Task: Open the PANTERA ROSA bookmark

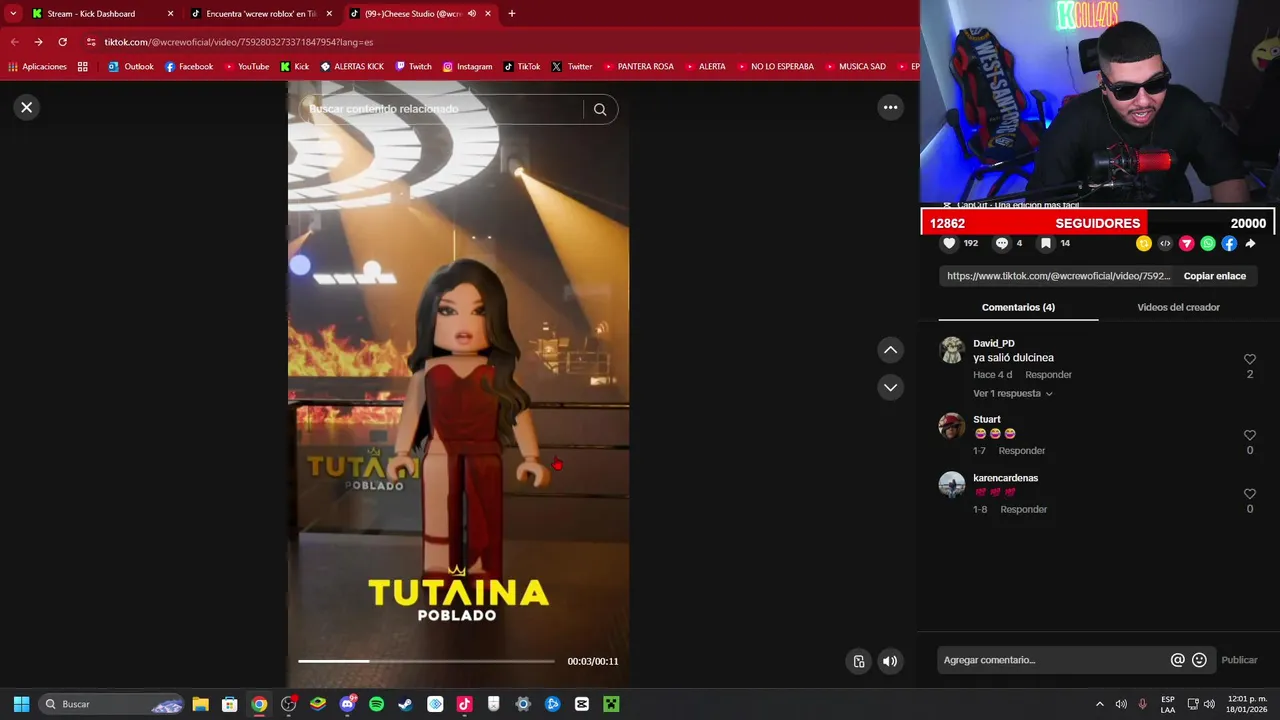Action: pos(638,67)
